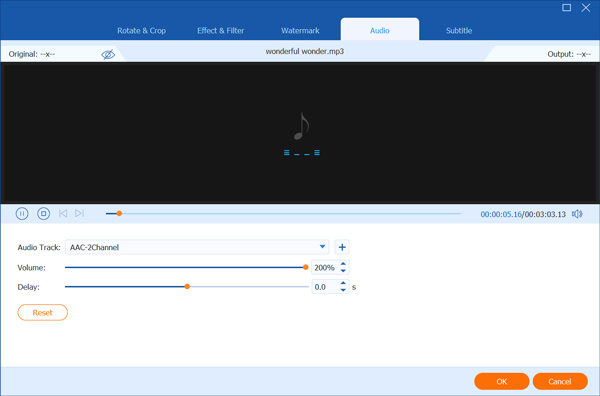The width and height of the screenshot is (600, 396).
Task: Mute audio using the speaker icon
Action: (x=577, y=214)
